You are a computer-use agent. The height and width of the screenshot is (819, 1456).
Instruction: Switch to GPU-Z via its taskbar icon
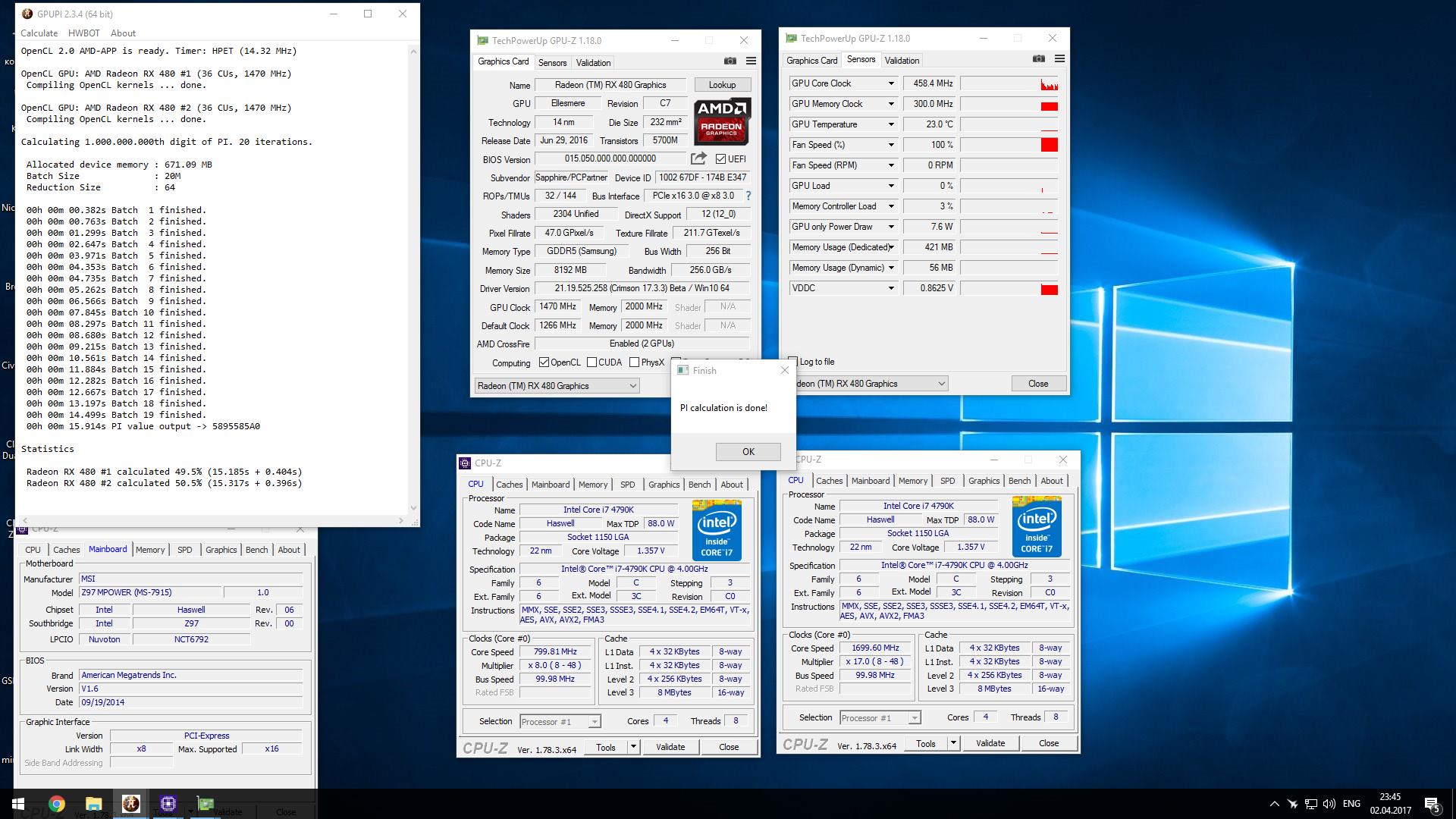tap(206, 804)
